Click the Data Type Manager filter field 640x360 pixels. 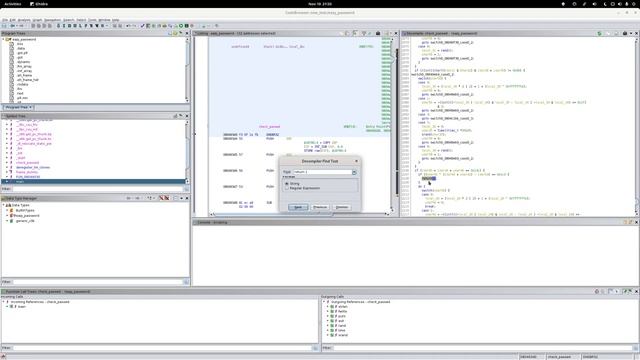[97, 282]
